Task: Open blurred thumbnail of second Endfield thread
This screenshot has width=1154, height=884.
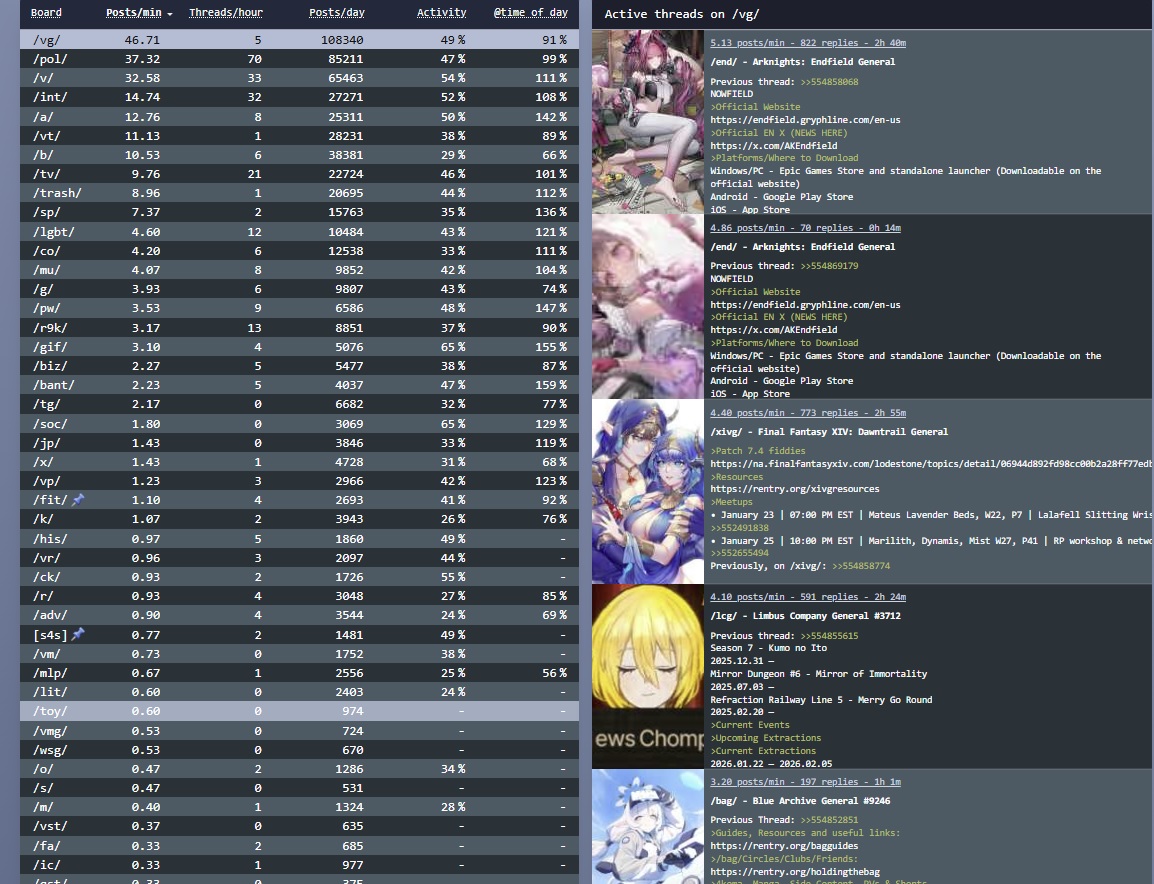Action: click(648, 307)
